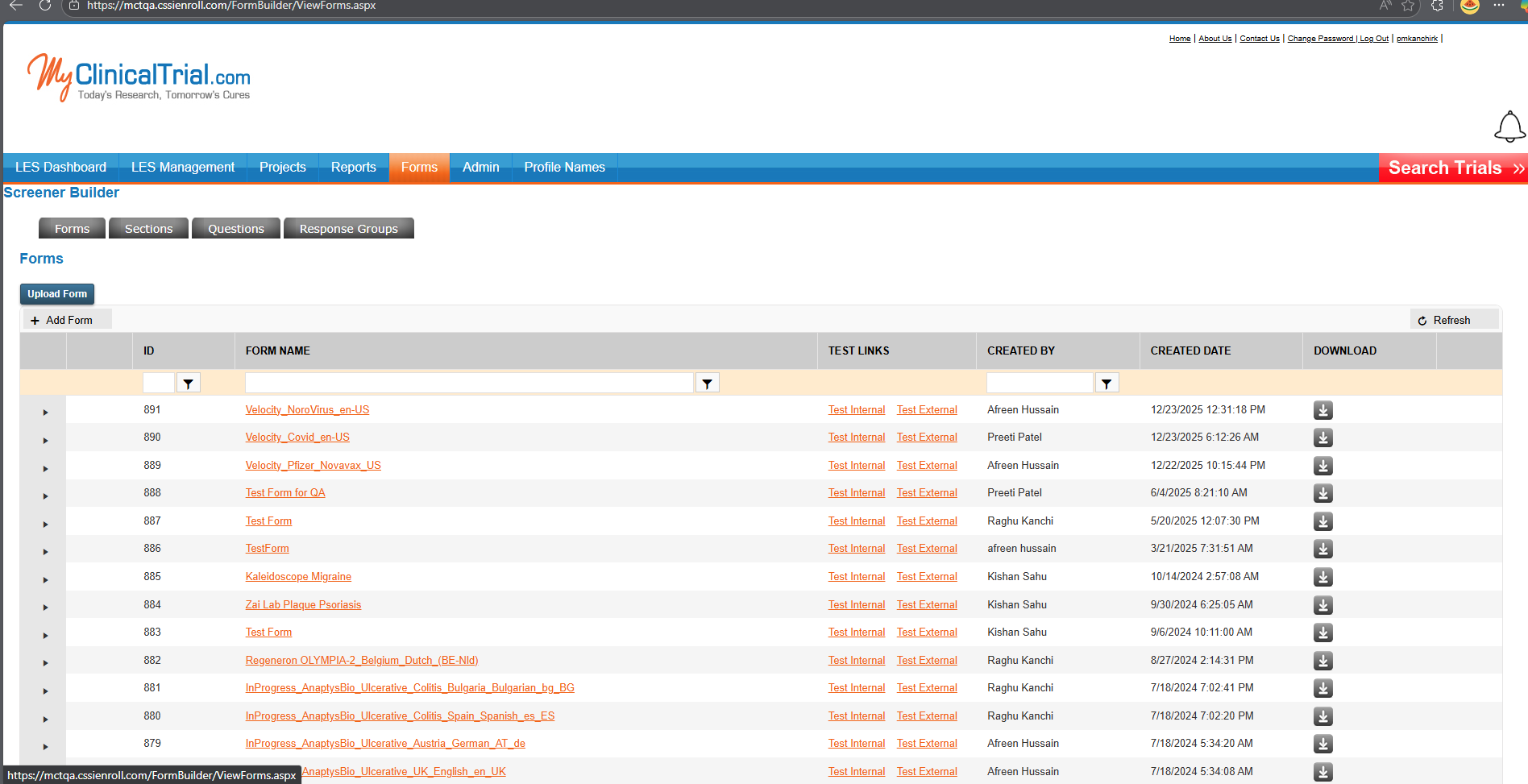
Task: Download form 879 Austria German
Action: pyautogui.click(x=1322, y=744)
